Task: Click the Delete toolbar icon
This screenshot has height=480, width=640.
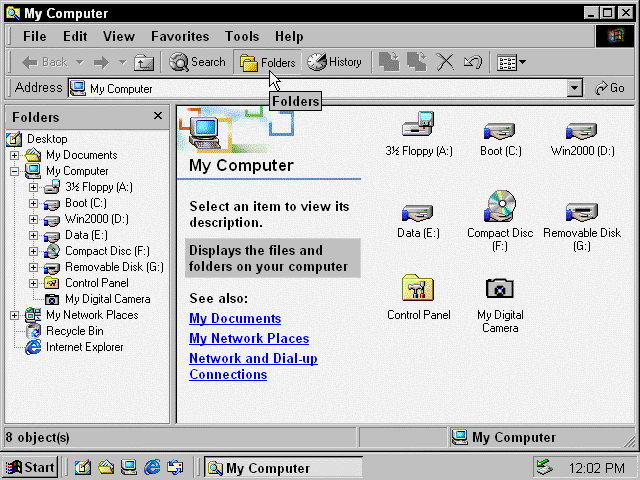Action: (x=445, y=62)
